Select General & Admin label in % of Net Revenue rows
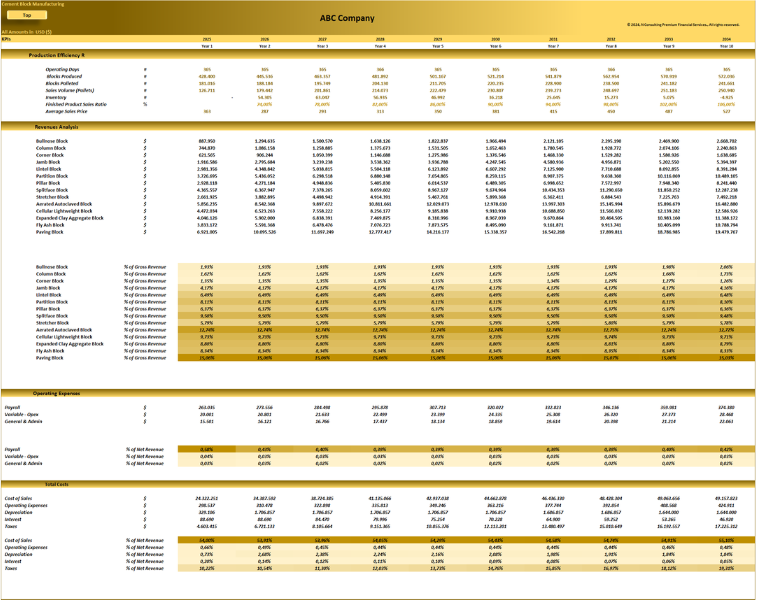Image resolution: width=759 pixels, height=600 pixels. pyautogui.click(x=23, y=464)
